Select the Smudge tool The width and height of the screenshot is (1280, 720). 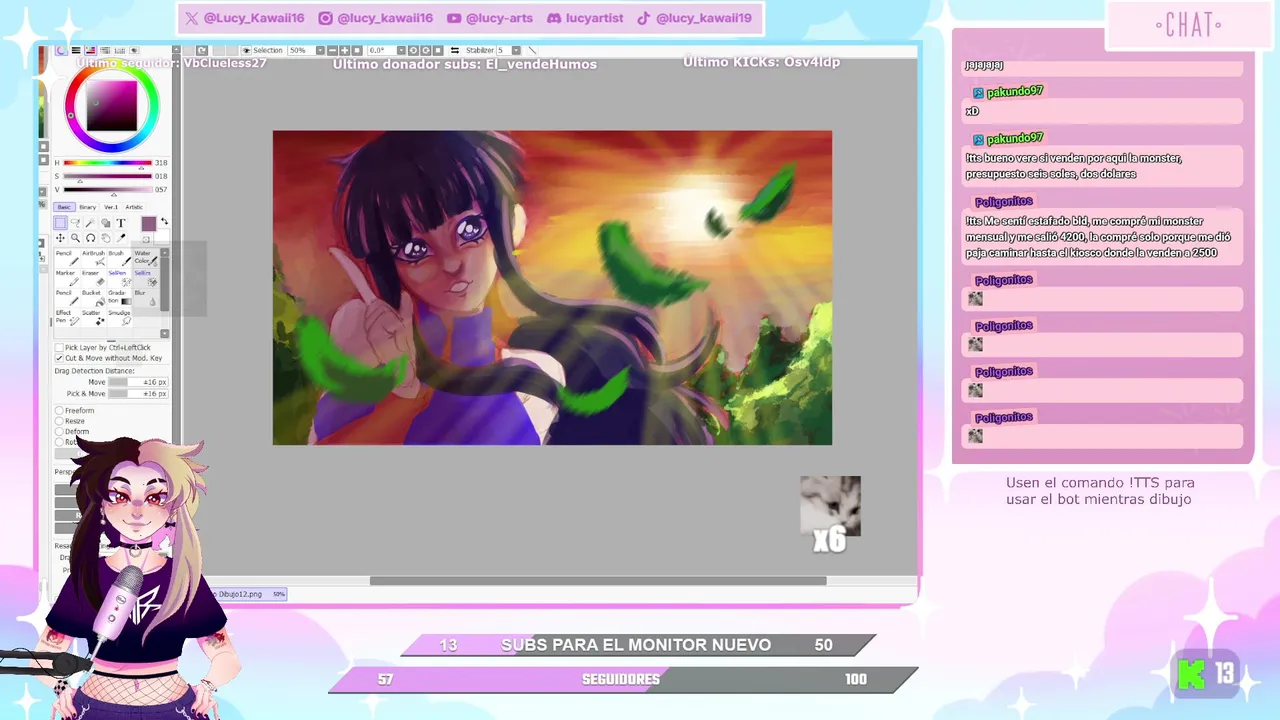pos(120,318)
